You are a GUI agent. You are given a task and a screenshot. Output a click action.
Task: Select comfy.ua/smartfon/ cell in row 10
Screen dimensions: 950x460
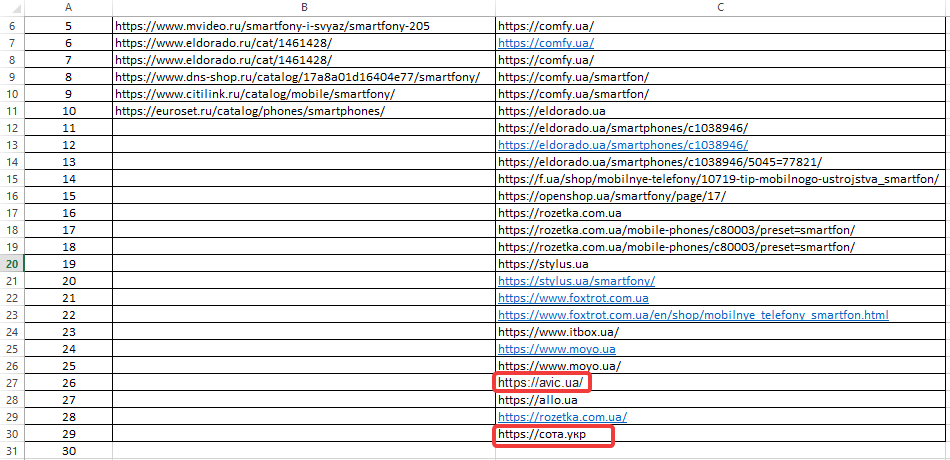[722, 94]
